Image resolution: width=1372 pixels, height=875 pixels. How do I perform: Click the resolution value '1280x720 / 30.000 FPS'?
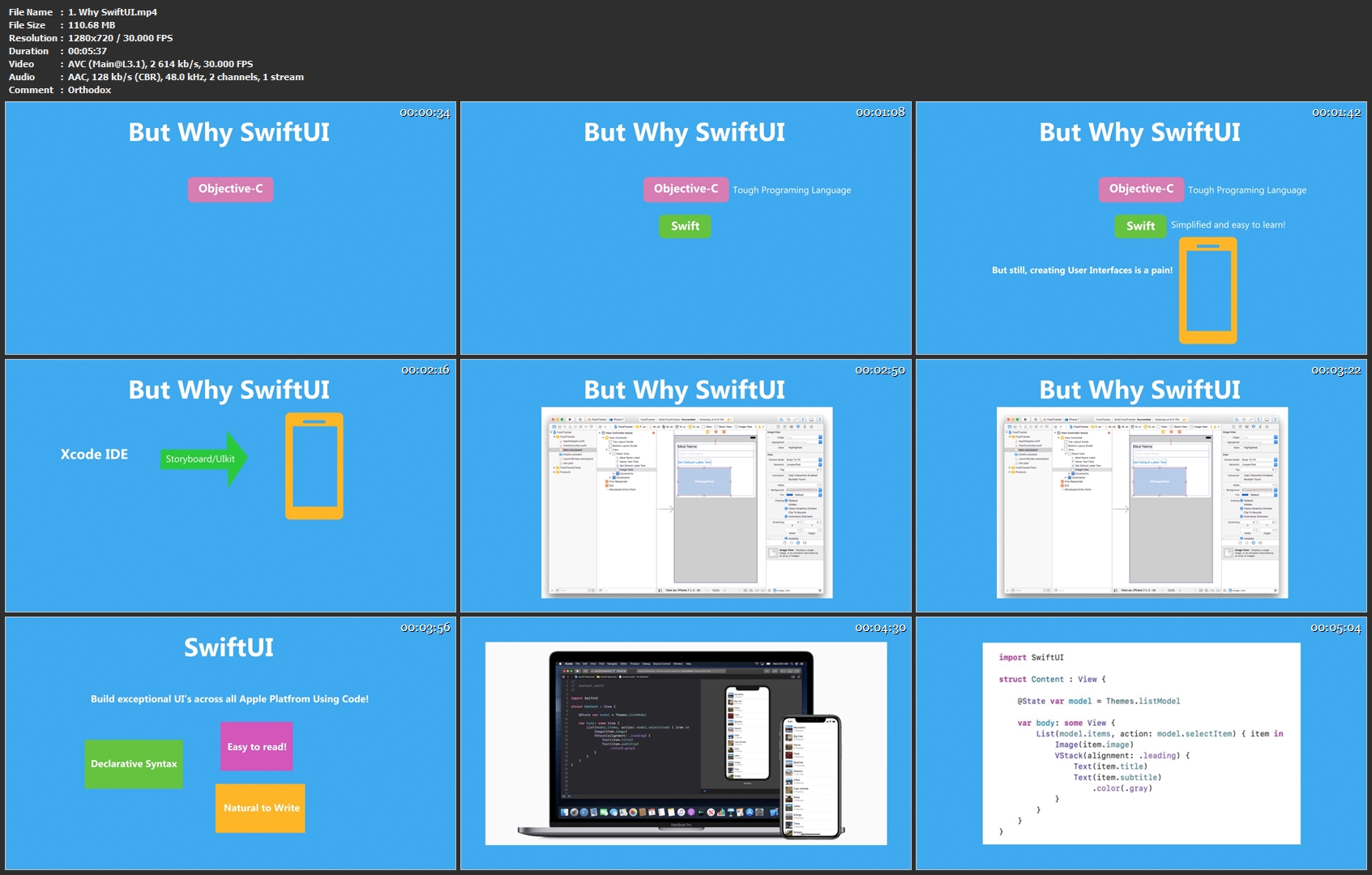coord(120,38)
